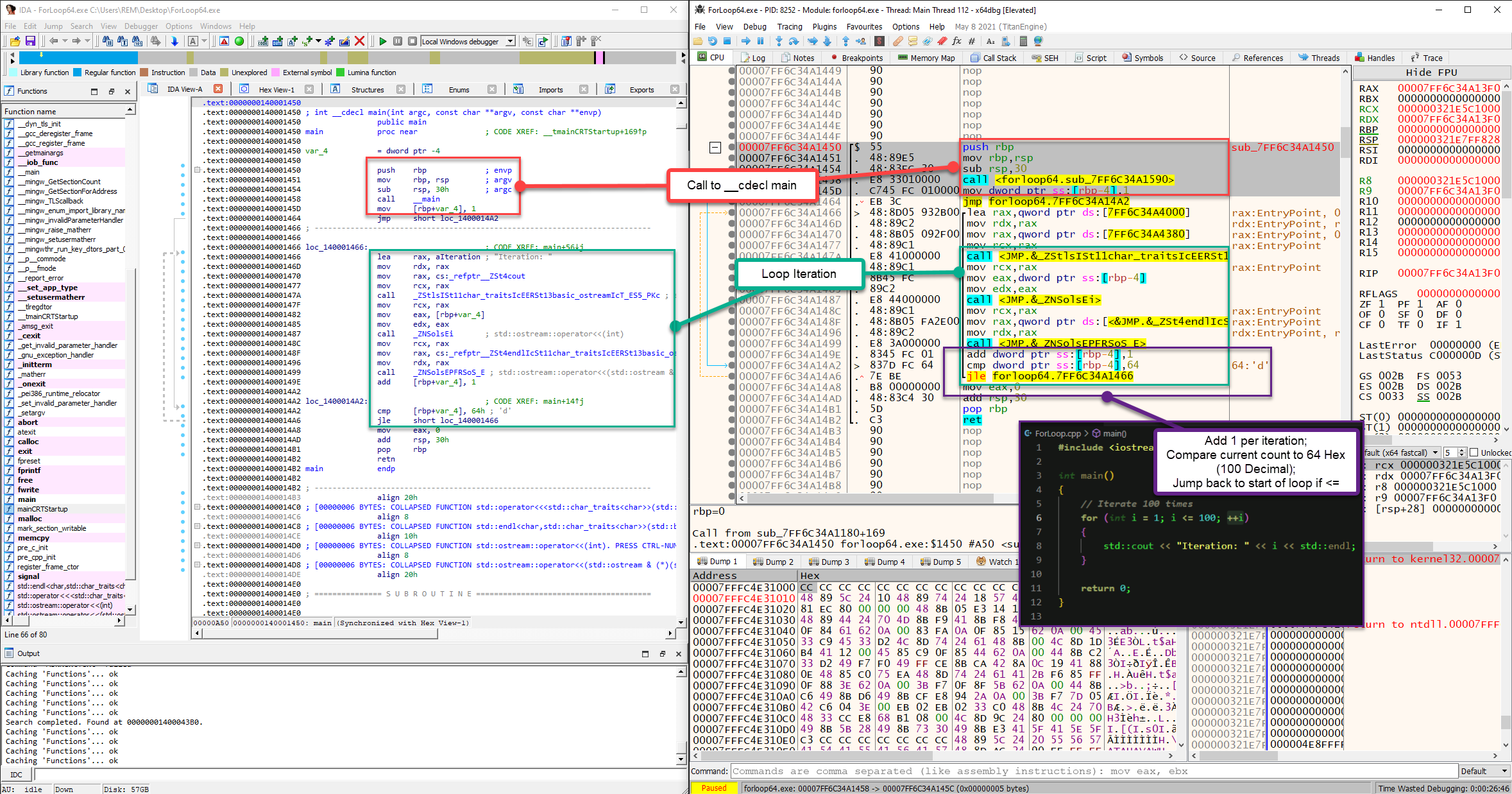The image size is (1512, 794).
Task: Open the forward-history dropdown arrow in IDA
Action: 87,41
